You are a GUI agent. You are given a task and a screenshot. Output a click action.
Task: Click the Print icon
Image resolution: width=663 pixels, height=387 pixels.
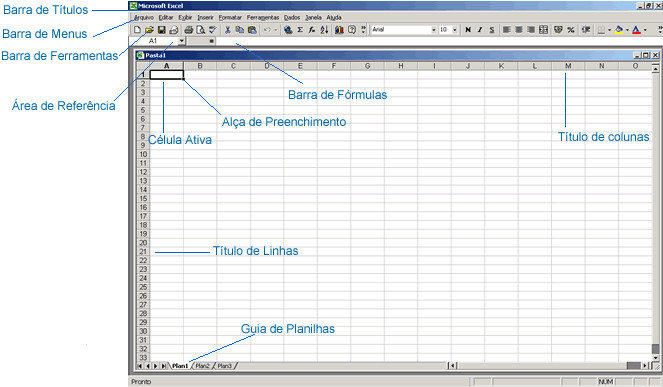[189, 30]
